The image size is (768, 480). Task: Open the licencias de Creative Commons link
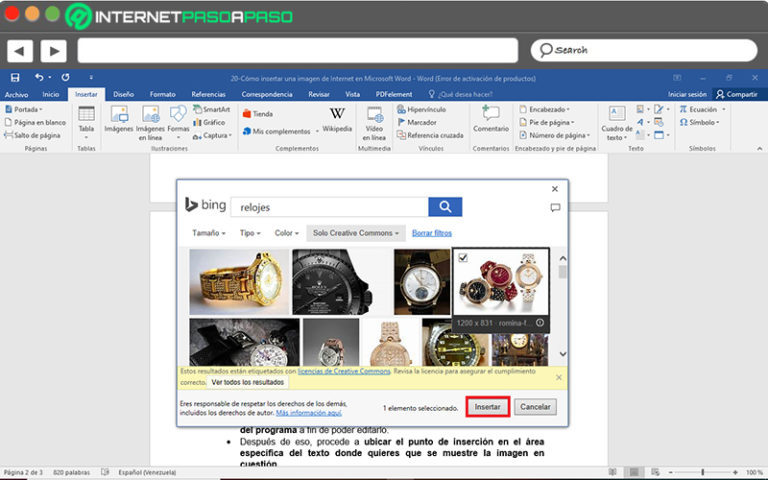click(344, 371)
